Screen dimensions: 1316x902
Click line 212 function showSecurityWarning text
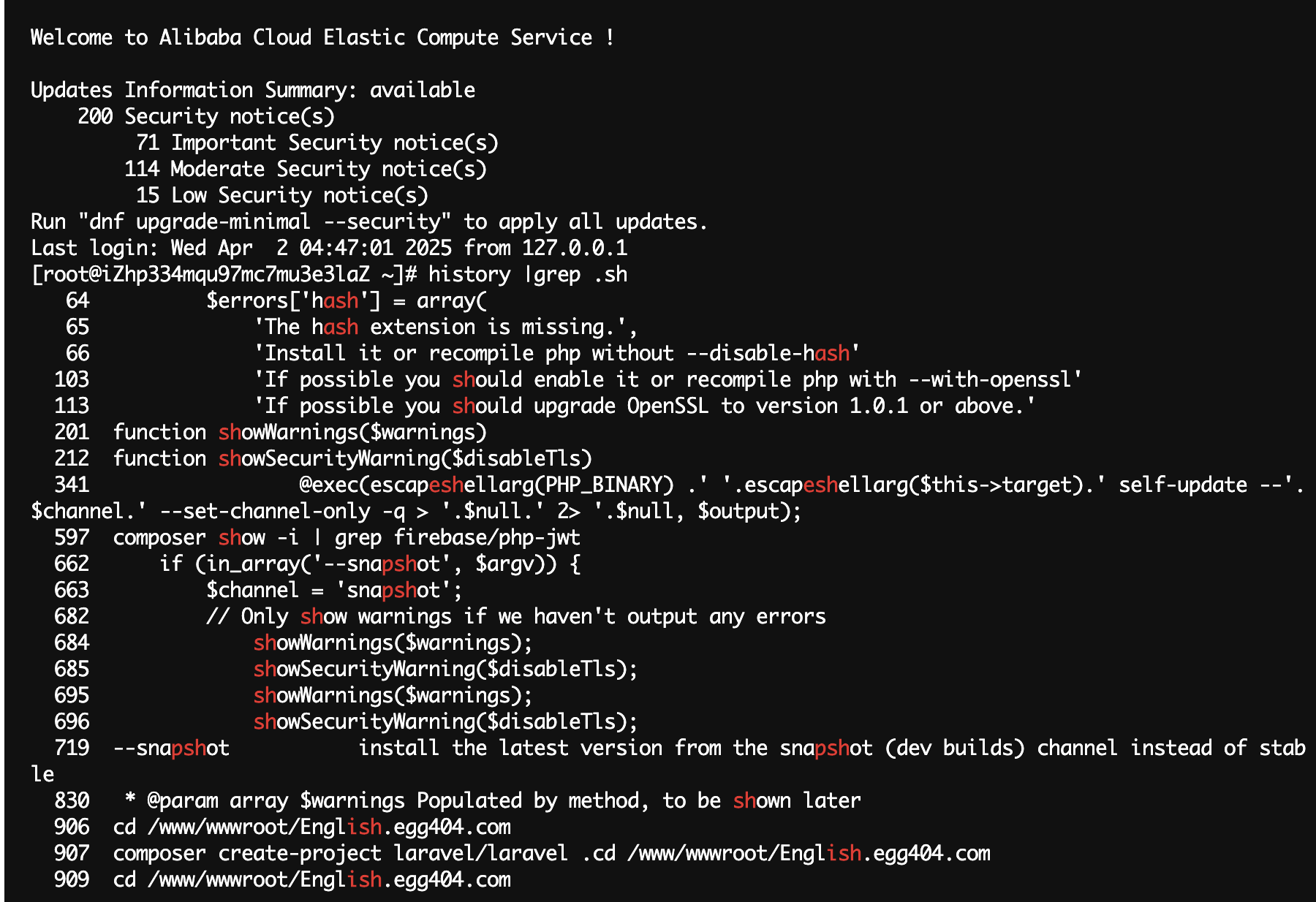[352, 458]
